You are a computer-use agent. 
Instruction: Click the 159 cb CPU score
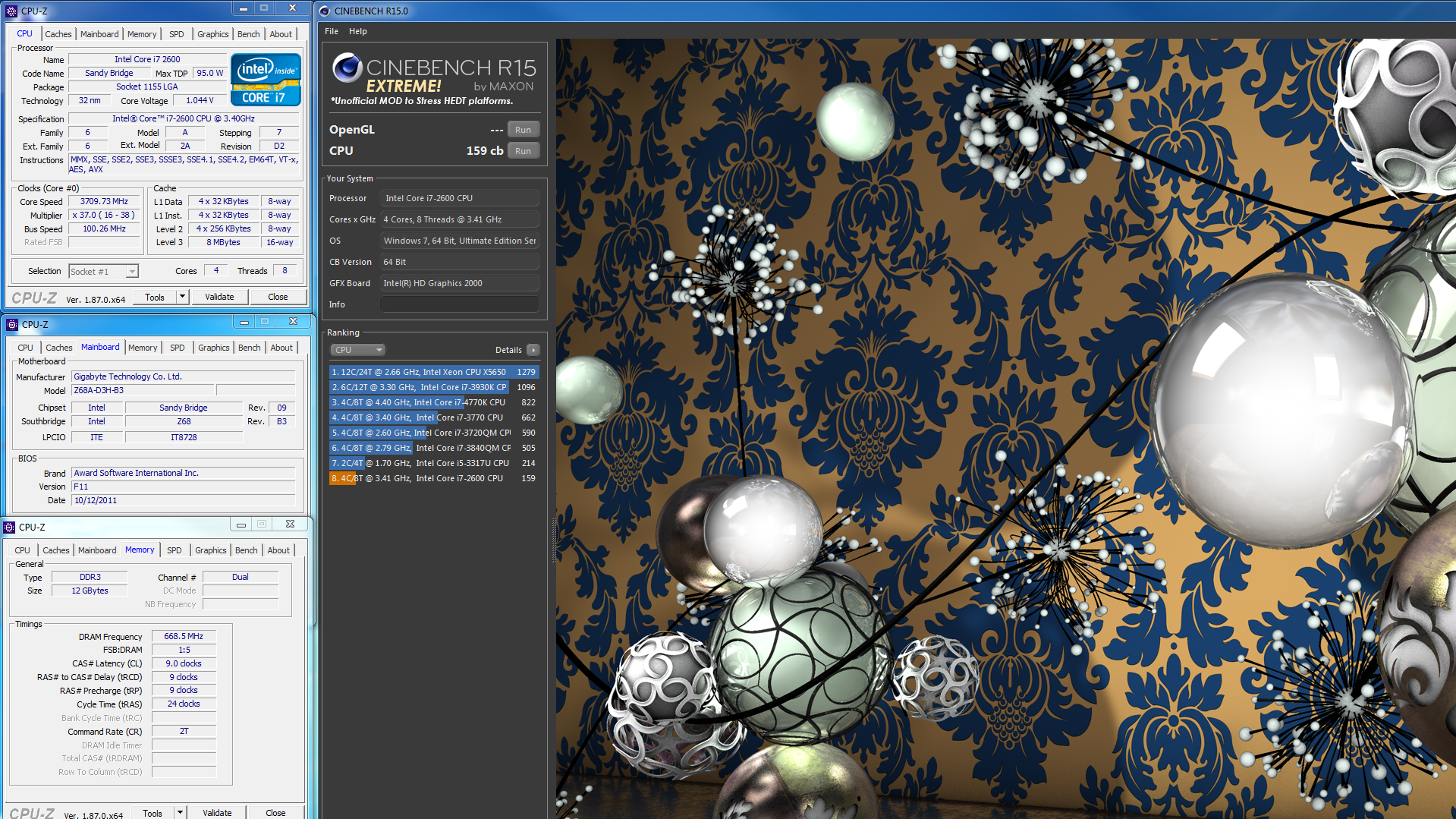pos(485,151)
